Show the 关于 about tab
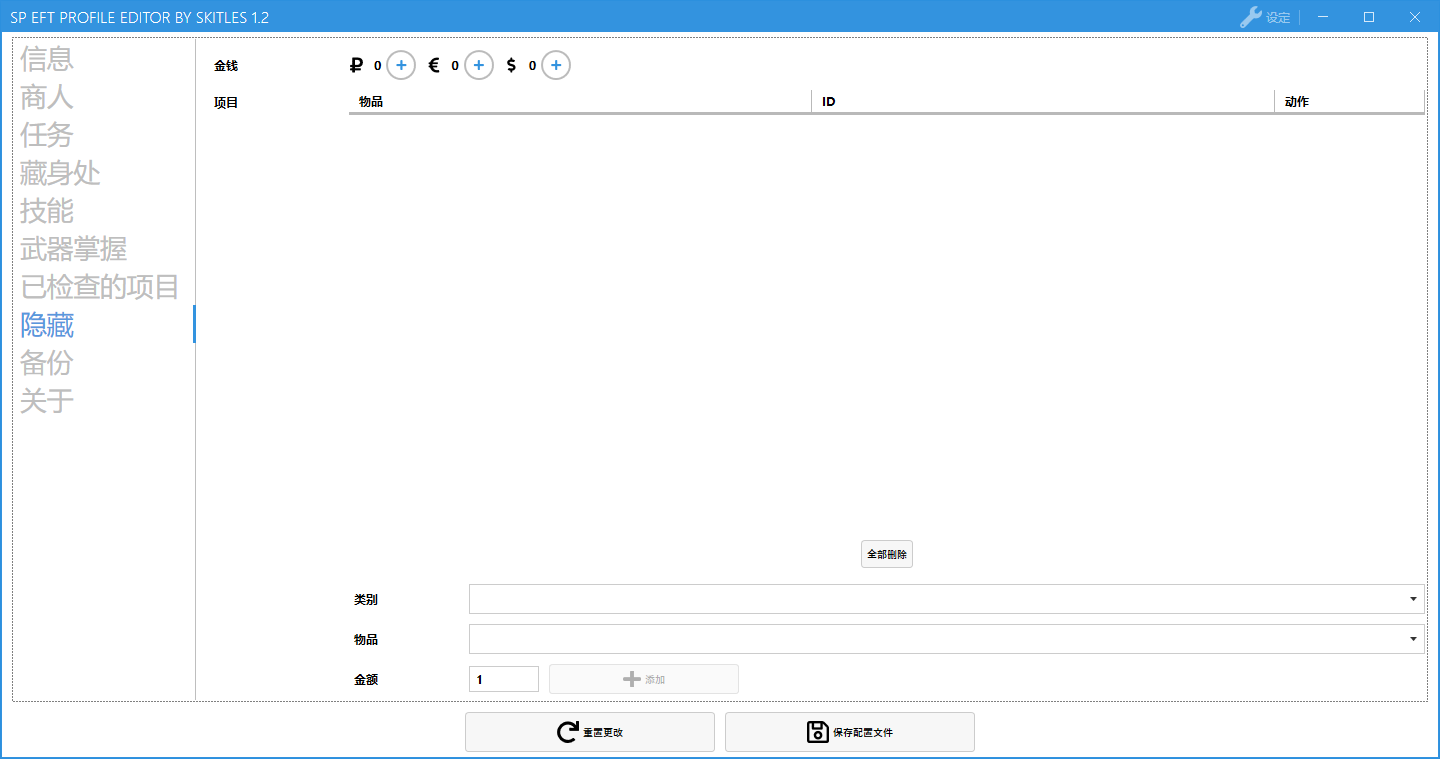The width and height of the screenshot is (1440, 759). pos(47,401)
